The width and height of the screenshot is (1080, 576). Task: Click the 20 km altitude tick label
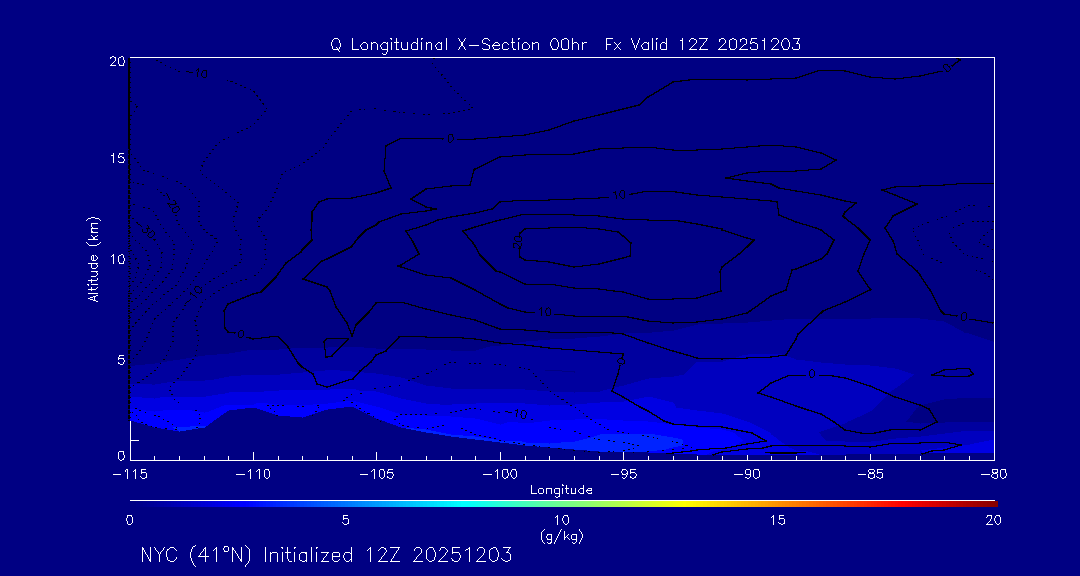(x=117, y=61)
